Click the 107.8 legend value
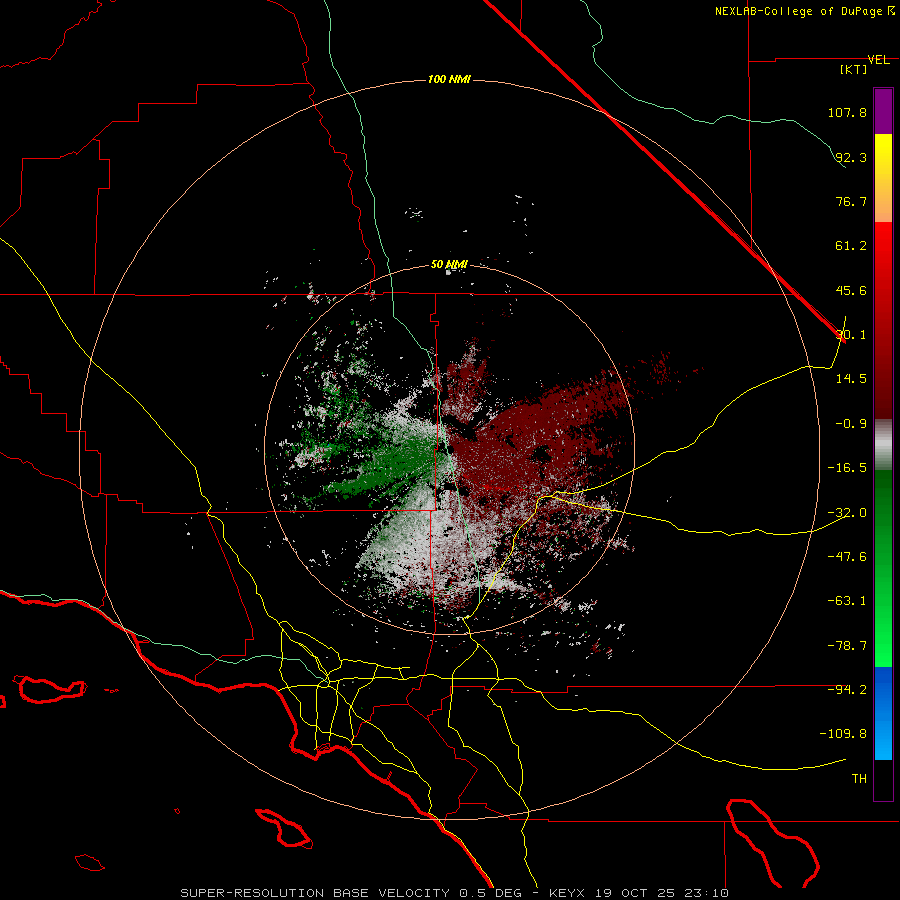 point(847,112)
